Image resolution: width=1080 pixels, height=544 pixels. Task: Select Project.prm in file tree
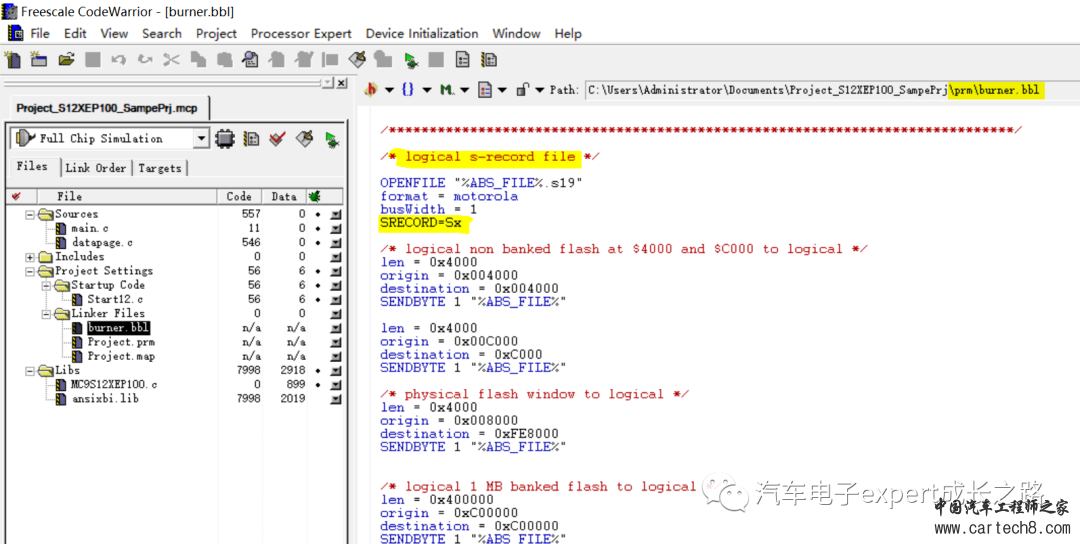(121, 342)
